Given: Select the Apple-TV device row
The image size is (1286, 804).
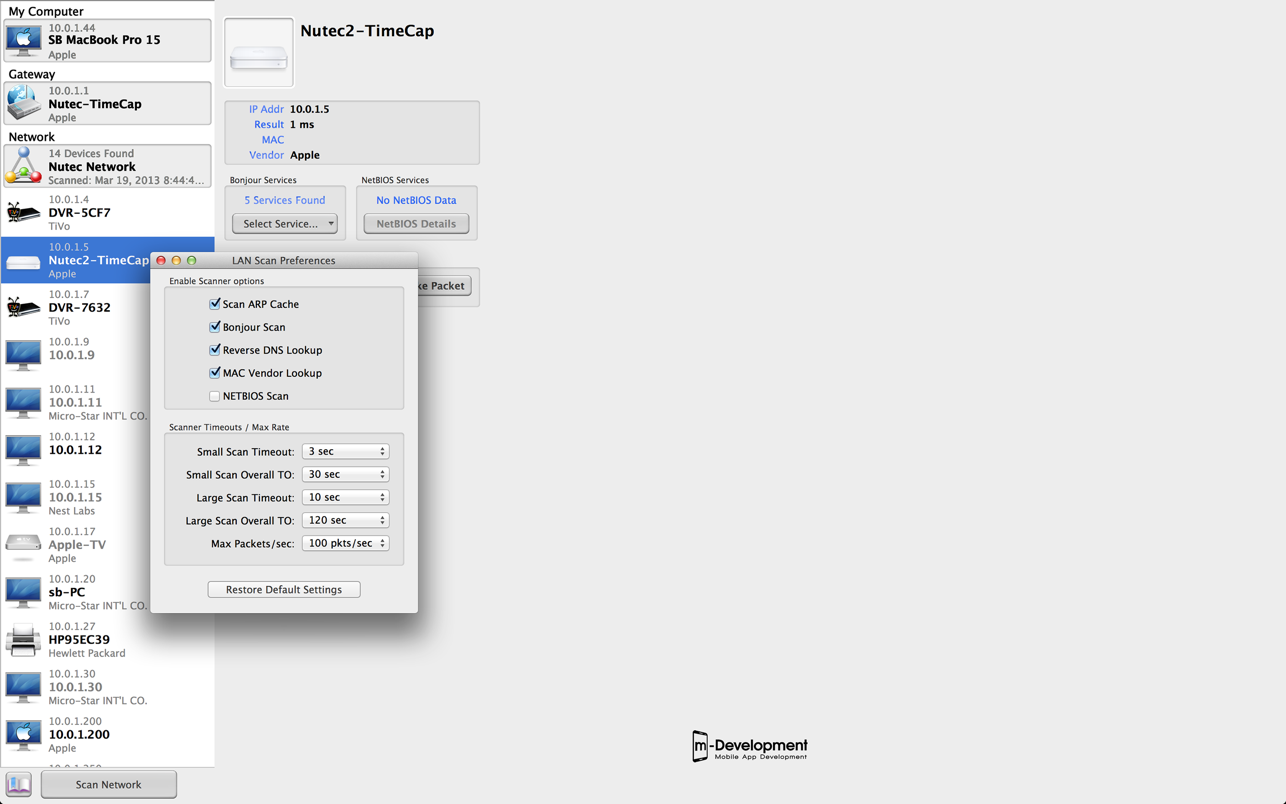Looking at the screenshot, I should pos(75,544).
